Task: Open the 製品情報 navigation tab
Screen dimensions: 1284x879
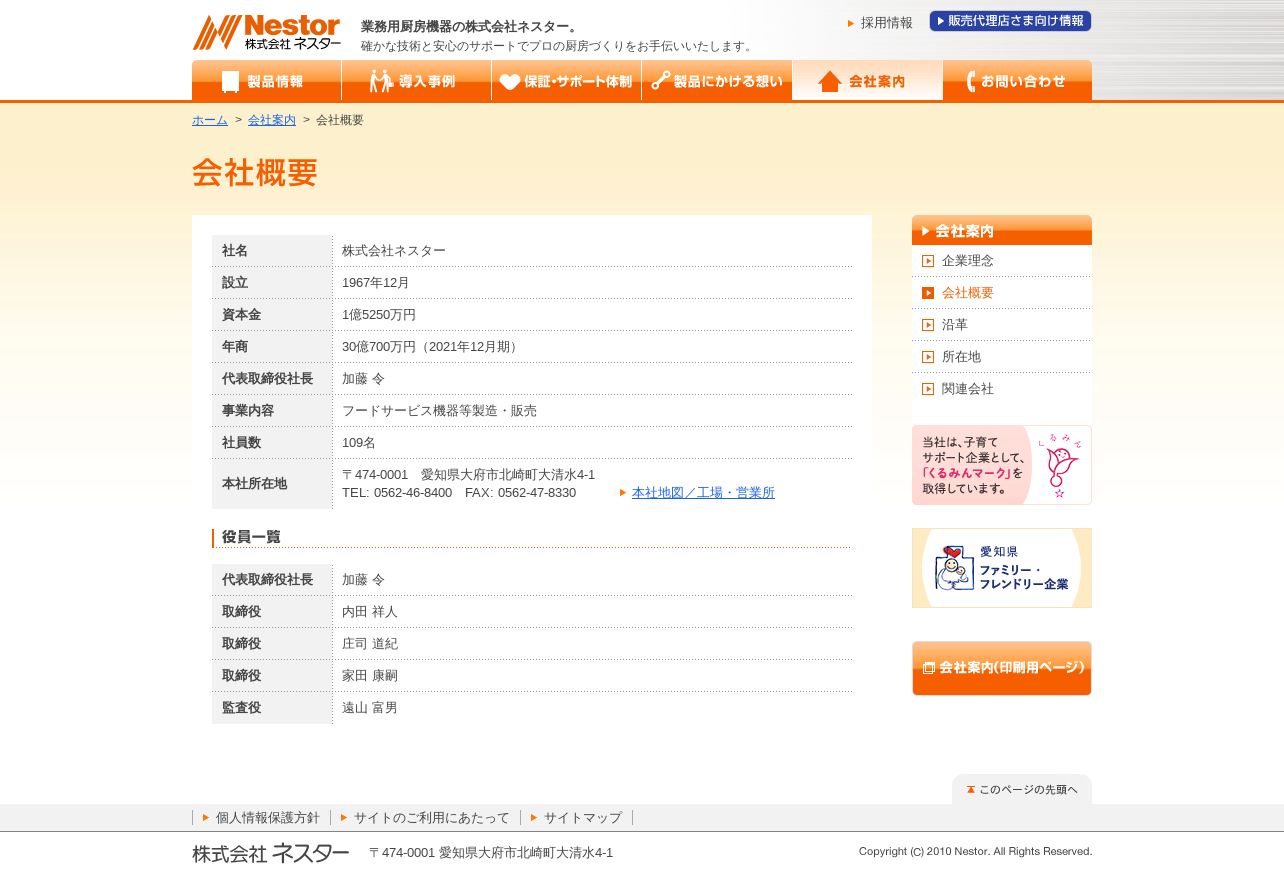Action: (266, 81)
